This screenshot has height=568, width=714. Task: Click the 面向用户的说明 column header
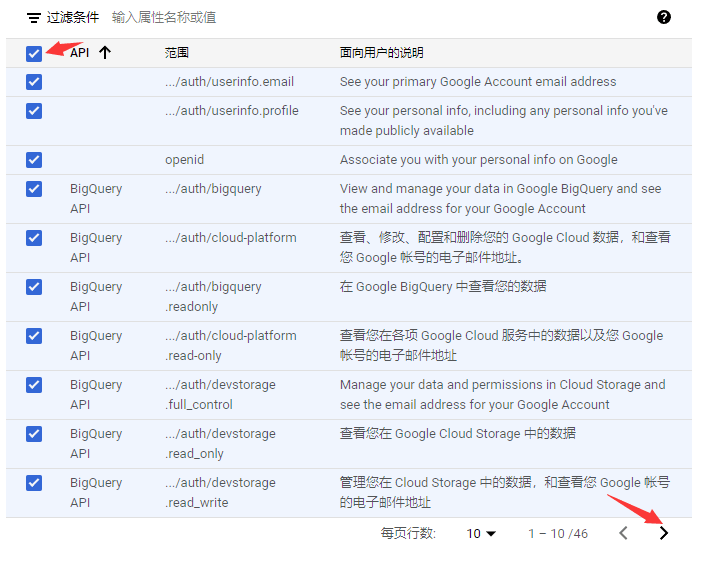[382, 53]
